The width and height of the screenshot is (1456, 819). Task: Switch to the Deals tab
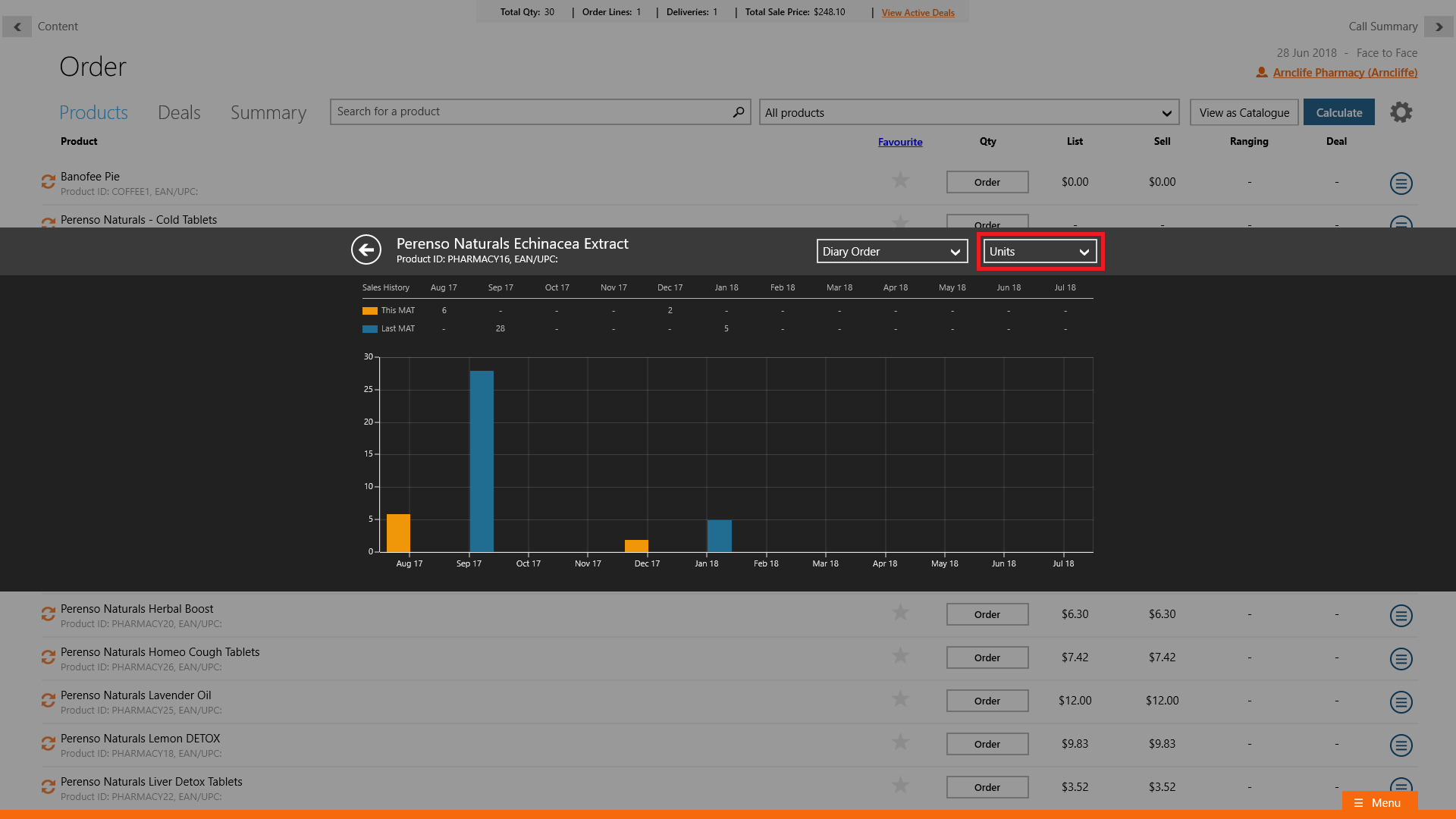point(179,113)
